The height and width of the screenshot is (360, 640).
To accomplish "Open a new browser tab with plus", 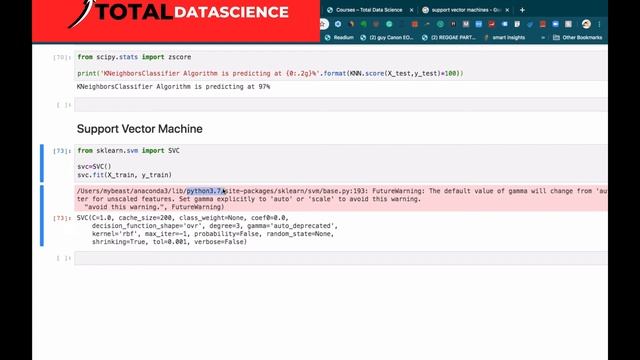I will (522, 10).
